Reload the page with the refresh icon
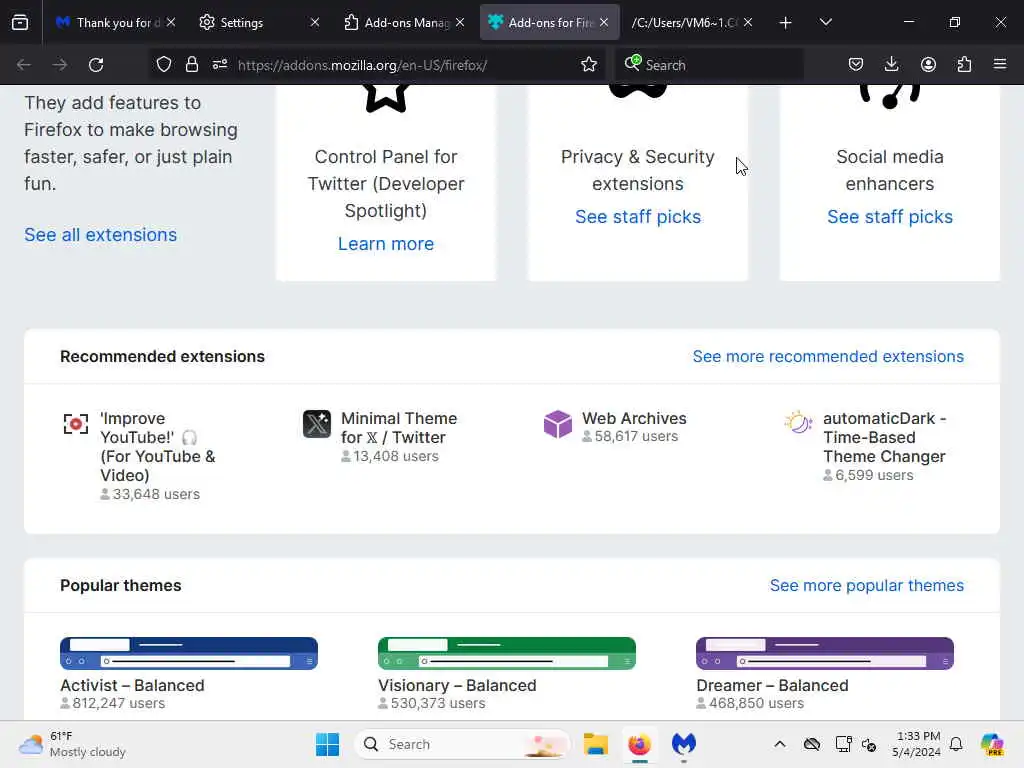Image resolution: width=1024 pixels, height=768 pixels. tap(96, 65)
